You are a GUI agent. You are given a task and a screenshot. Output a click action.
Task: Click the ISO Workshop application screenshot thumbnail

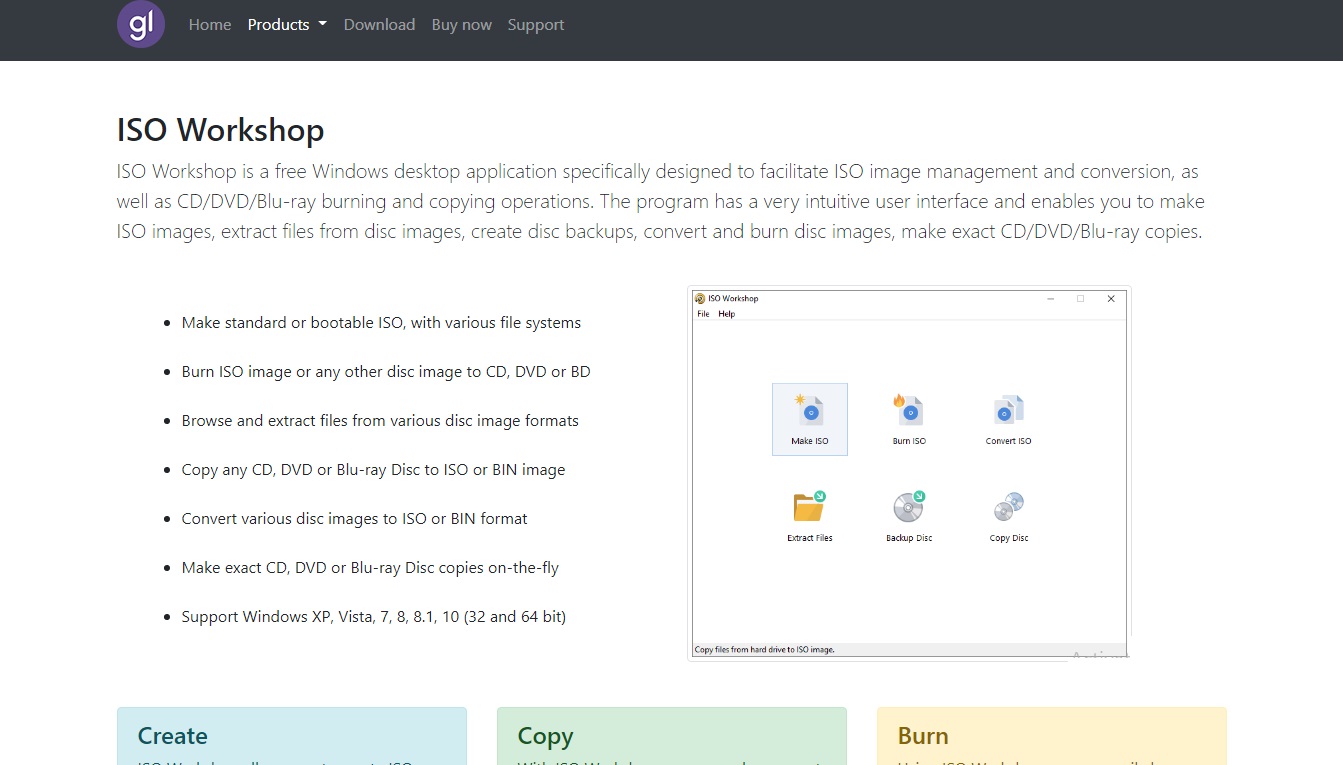point(909,473)
